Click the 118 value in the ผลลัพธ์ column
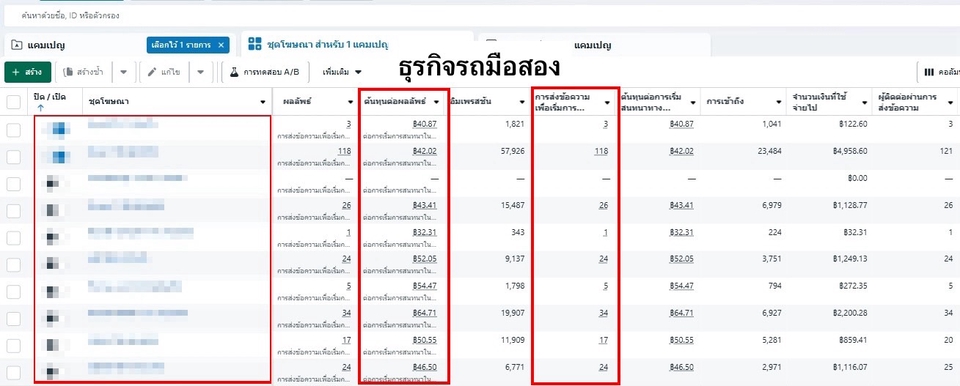This screenshot has width=960, height=386. [344, 151]
